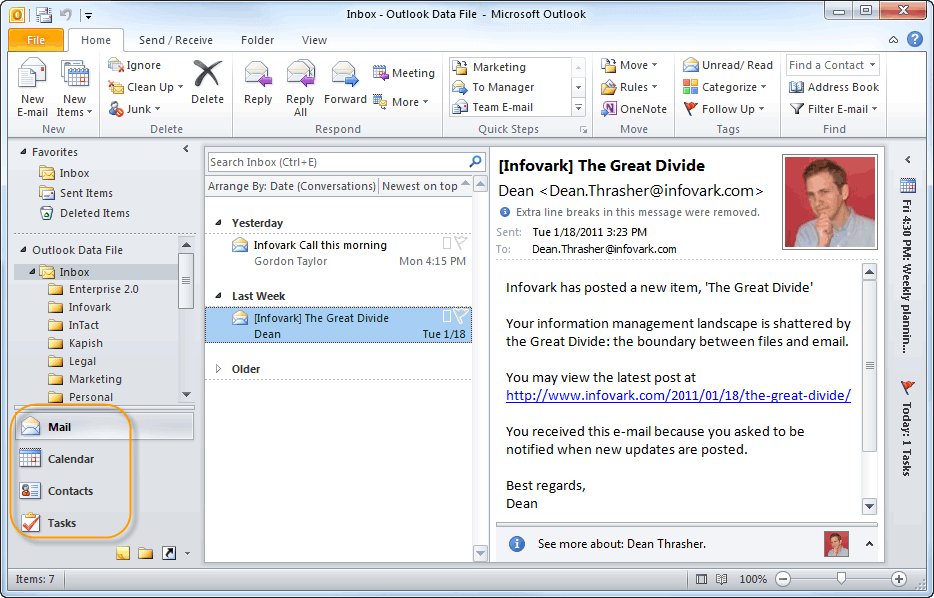Click the zoom slider handle
The height and width of the screenshot is (598, 934).
pos(841,578)
